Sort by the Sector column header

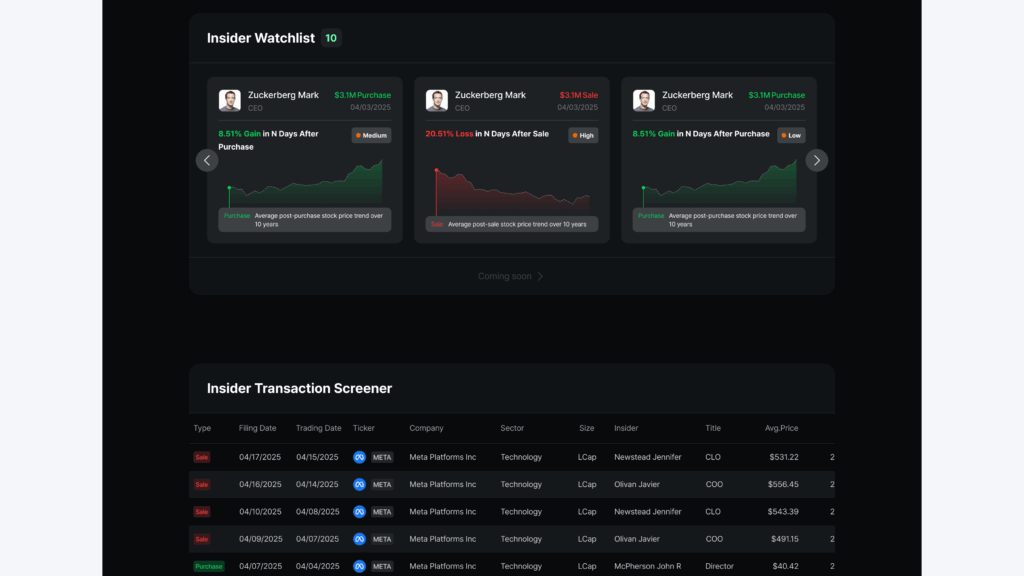click(512, 428)
